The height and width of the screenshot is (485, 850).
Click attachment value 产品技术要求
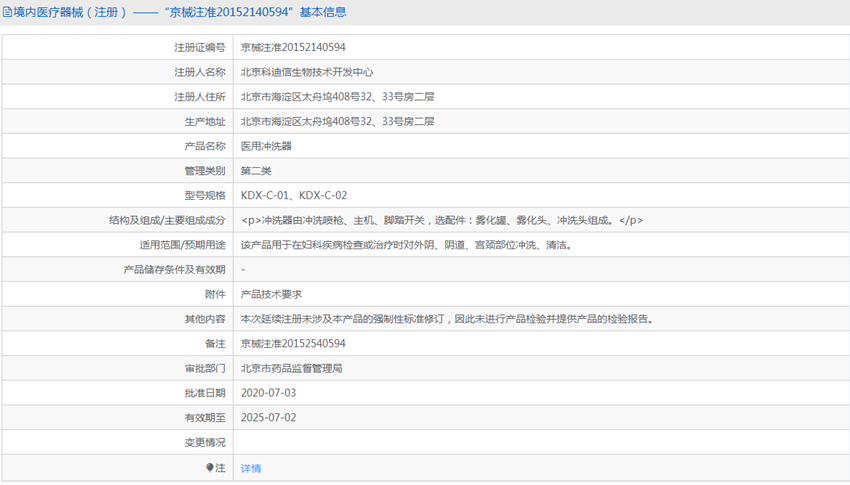271,294
